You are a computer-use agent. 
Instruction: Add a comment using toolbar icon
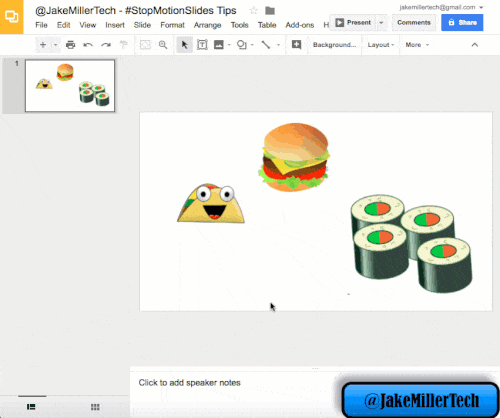tap(296, 44)
